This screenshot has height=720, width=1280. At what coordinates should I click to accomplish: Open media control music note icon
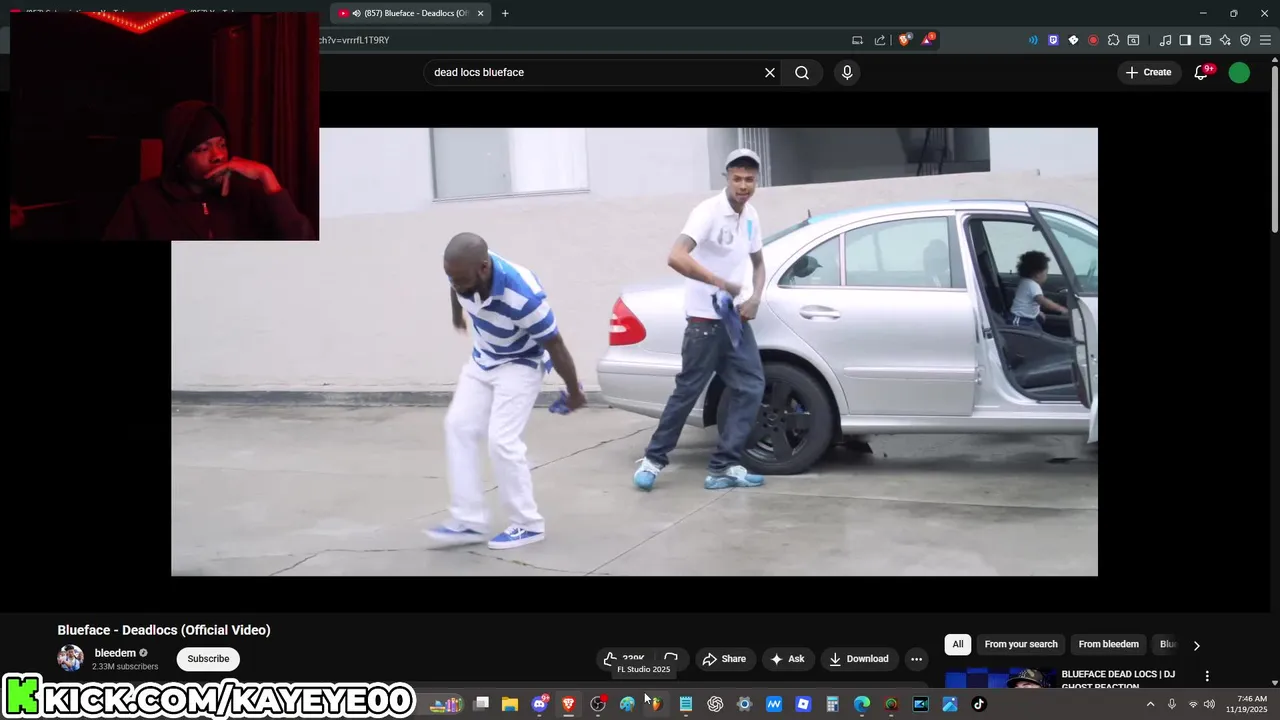click(x=1165, y=40)
